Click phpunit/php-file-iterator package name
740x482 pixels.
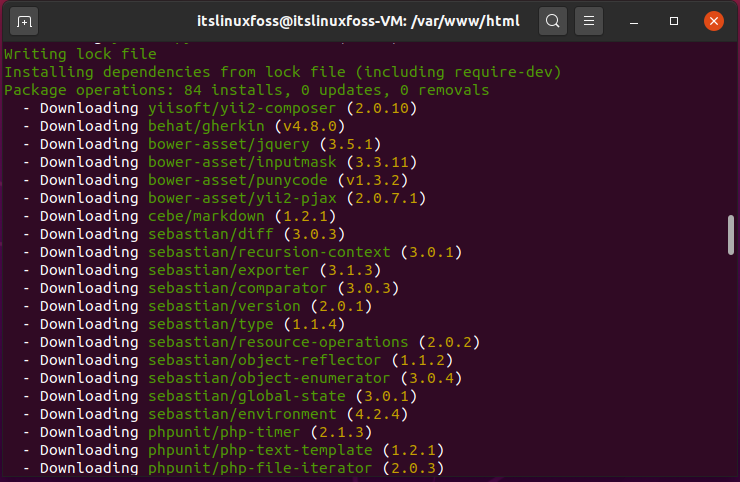260,468
